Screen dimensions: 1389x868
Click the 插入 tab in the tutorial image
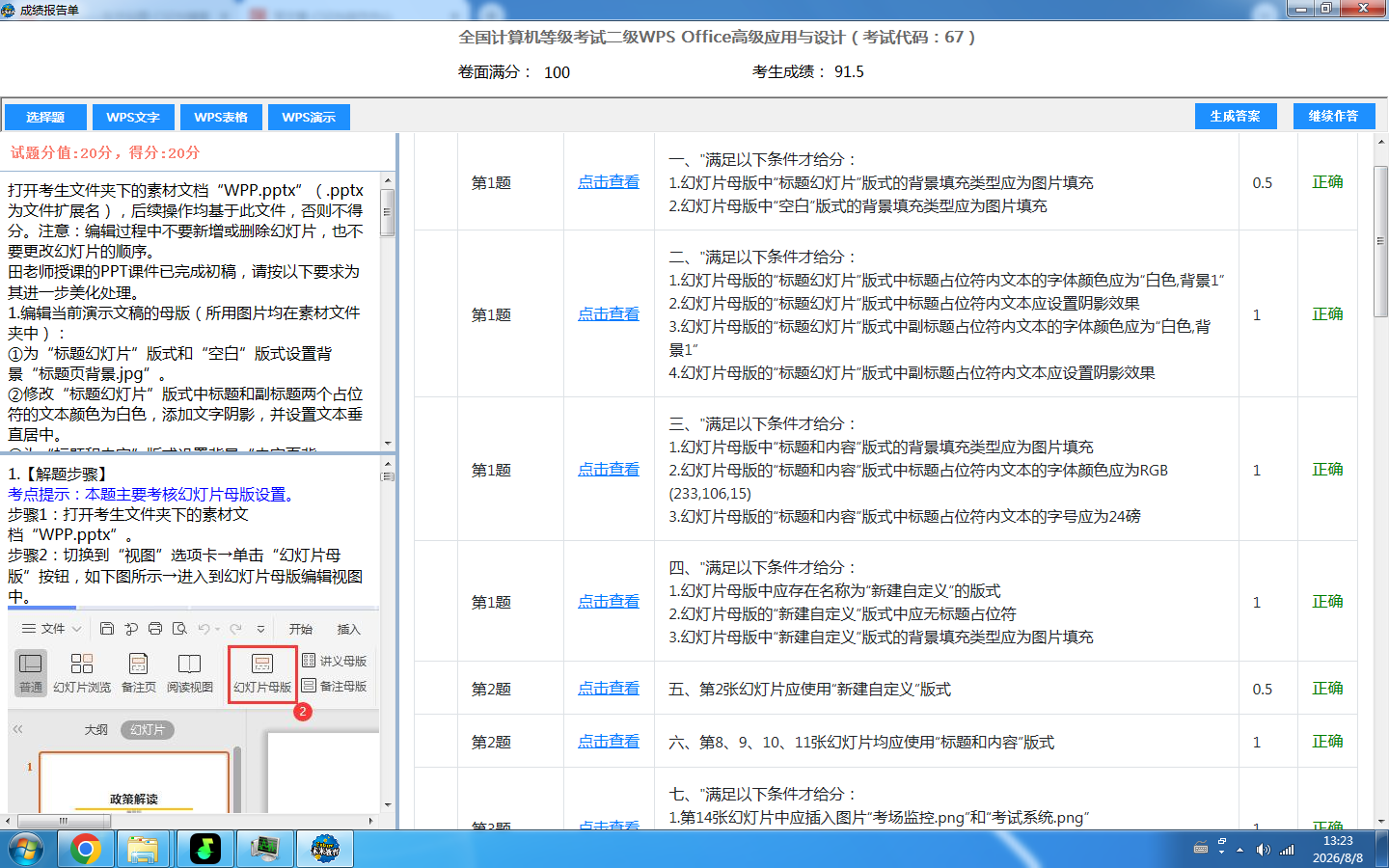coord(348,629)
